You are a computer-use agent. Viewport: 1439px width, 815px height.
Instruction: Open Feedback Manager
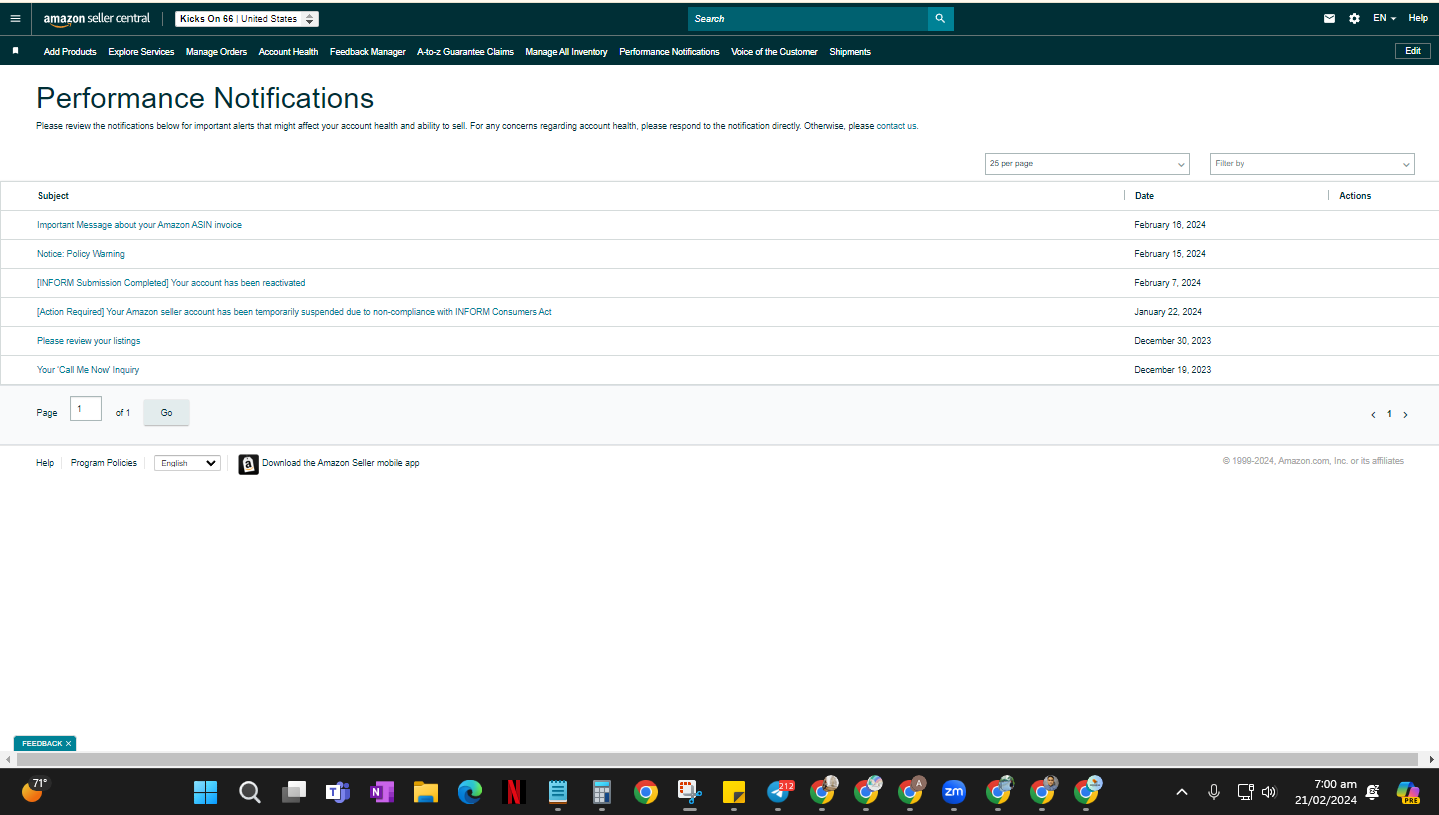368,52
